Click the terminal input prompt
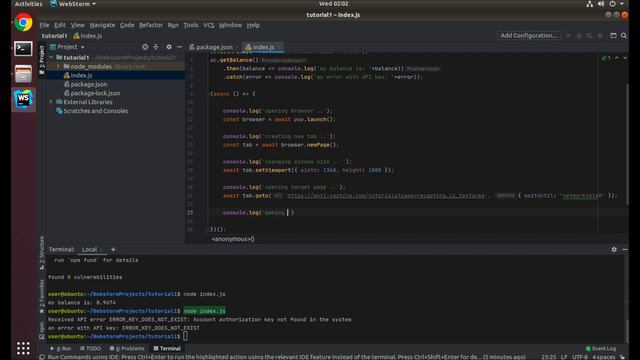Screen dimensions: 640x360 click(x=185, y=336)
